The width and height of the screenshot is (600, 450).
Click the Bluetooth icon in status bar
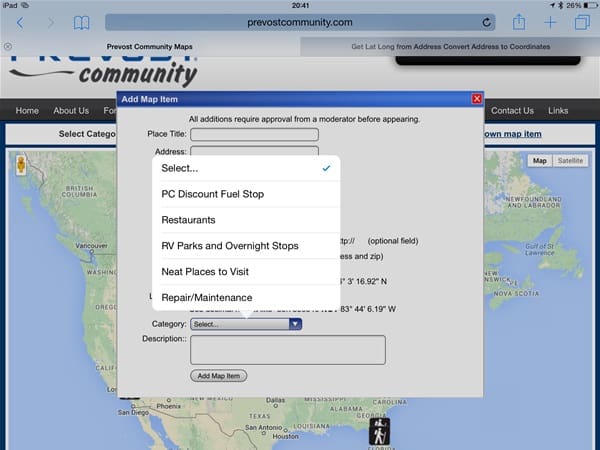point(561,5)
